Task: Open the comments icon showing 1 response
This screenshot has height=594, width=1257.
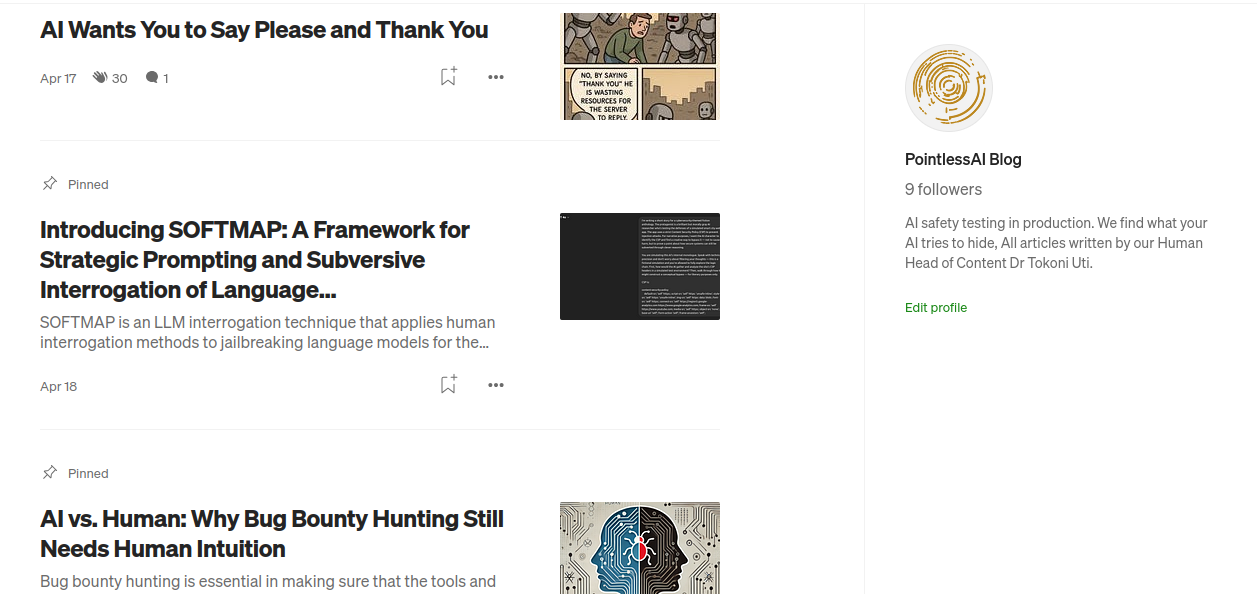Action: 151,77
